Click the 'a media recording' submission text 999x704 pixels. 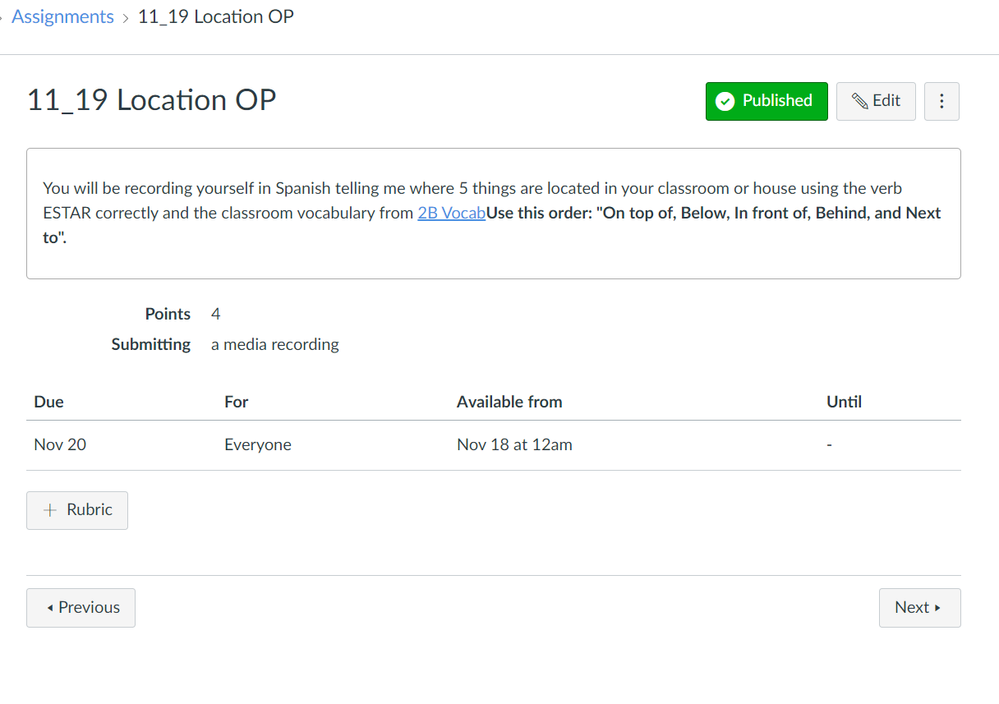[275, 345]
